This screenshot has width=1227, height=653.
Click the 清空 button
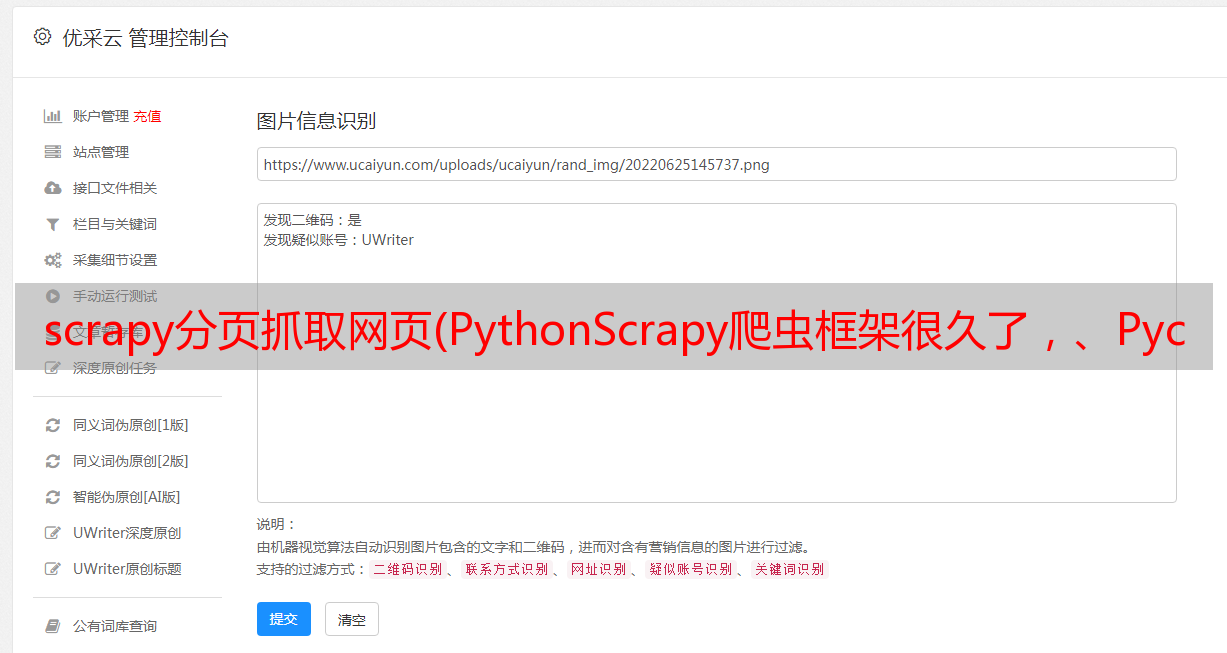tap(352, 619)
